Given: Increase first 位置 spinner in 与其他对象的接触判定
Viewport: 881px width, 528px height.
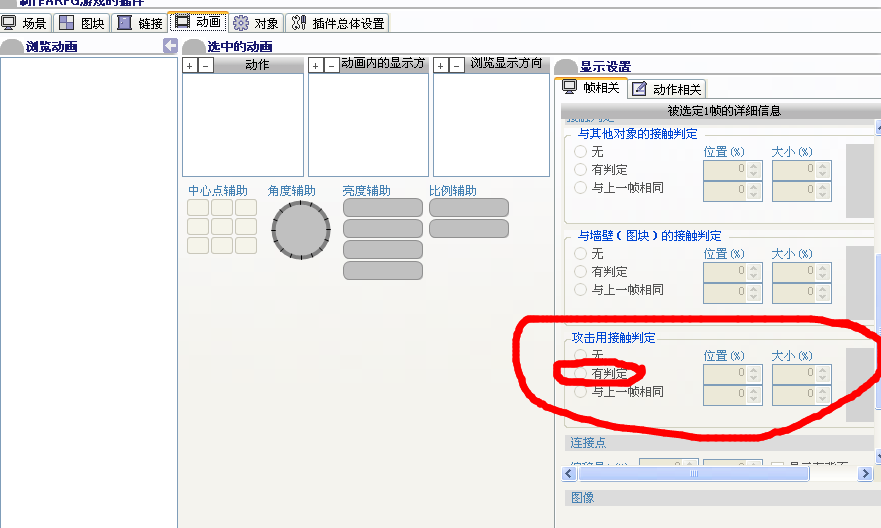Looking at the screenshot, I should pos(754,166).
